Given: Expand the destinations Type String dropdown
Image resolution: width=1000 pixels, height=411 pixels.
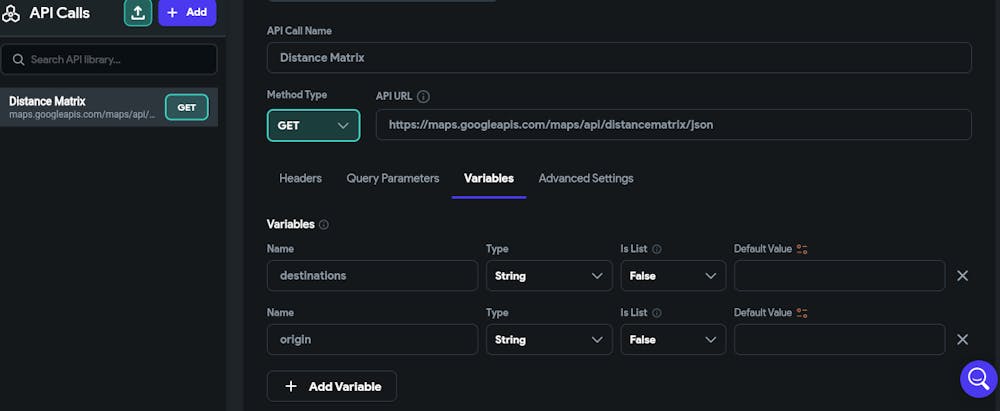Looking at the screenshot, I should tap(548, 276).
